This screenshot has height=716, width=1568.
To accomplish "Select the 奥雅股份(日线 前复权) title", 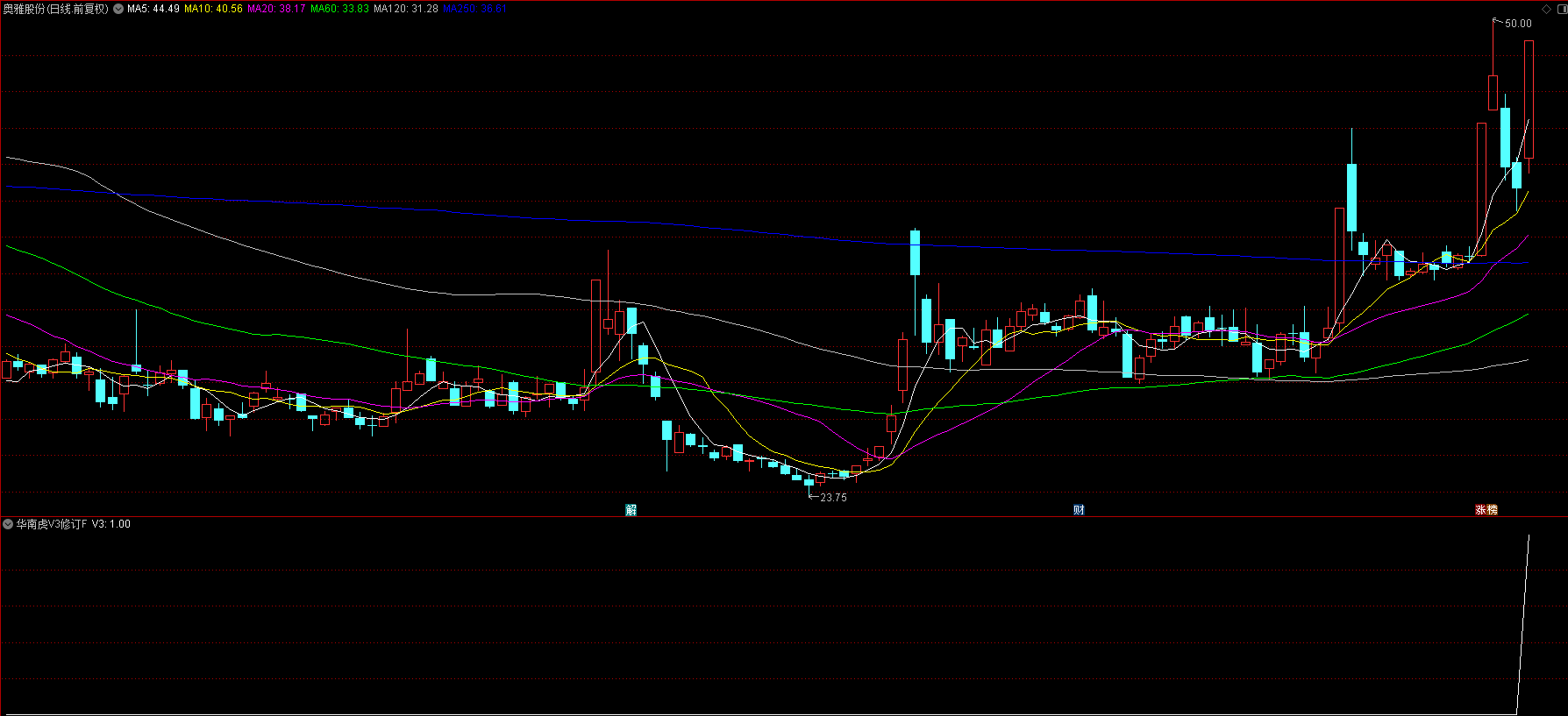I will tap(56, 9).
